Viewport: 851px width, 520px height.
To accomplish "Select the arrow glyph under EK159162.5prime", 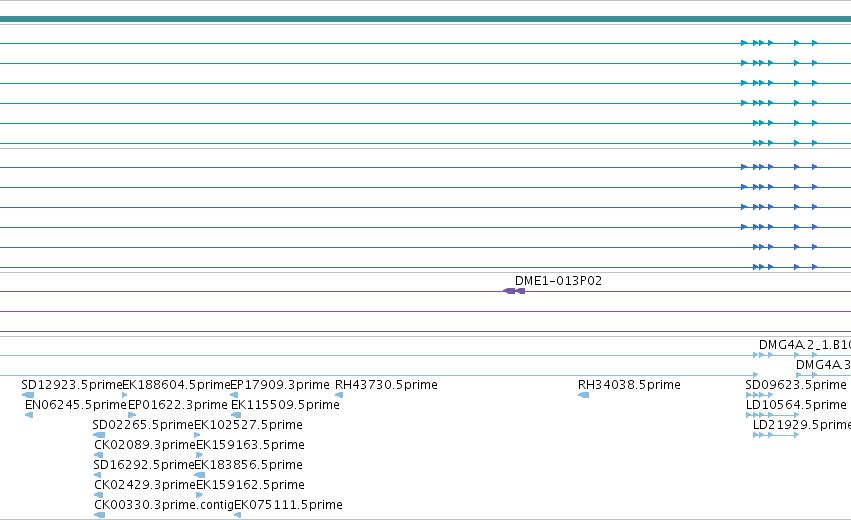I will (199, 496).
